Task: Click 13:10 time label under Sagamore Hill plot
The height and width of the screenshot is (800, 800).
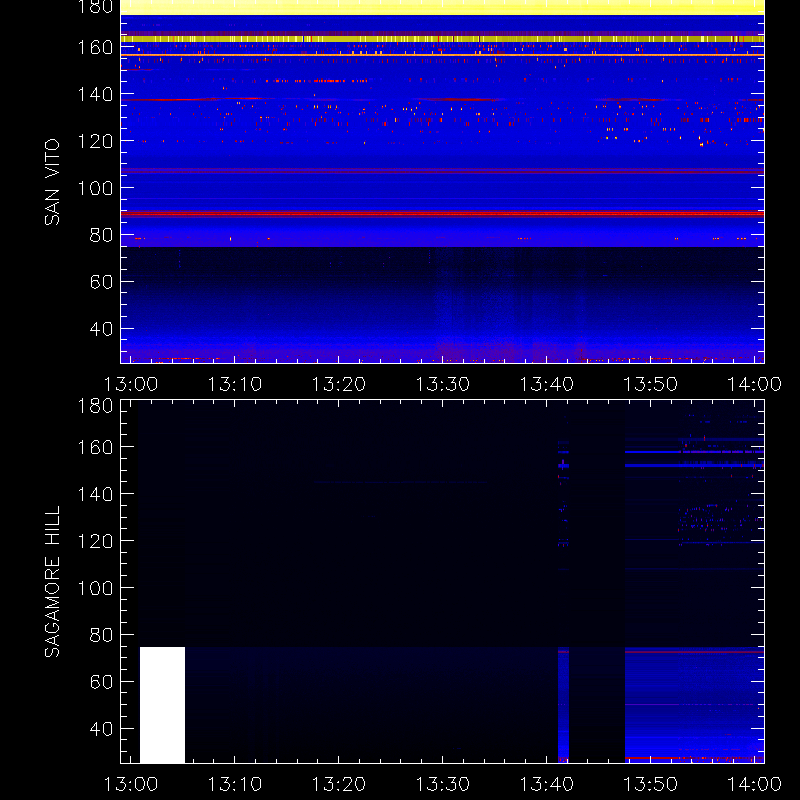Action: (x=235, y=784)
